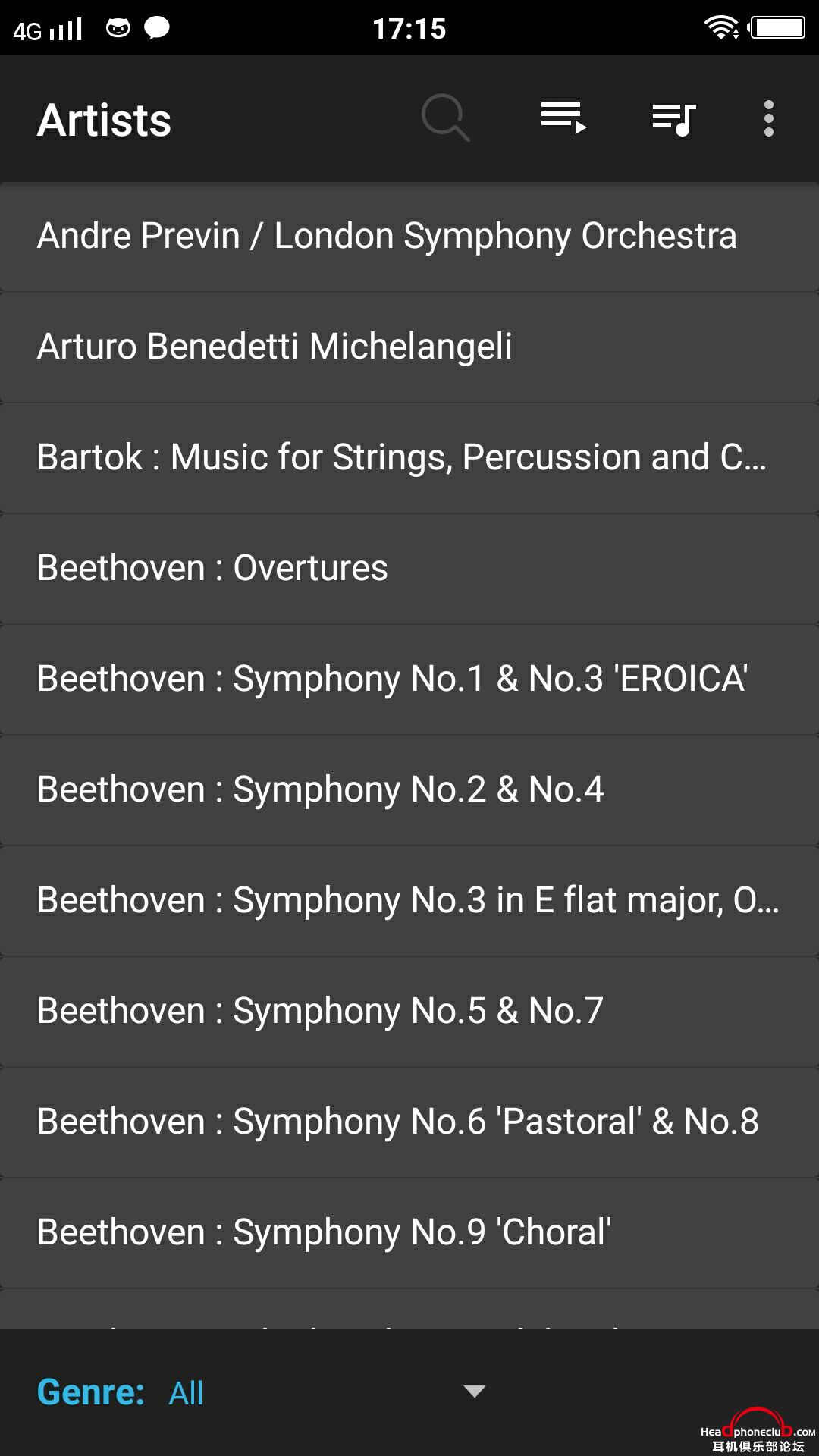
Task: Select Bartok : Music for Strings entry
Action: point(409,458)
